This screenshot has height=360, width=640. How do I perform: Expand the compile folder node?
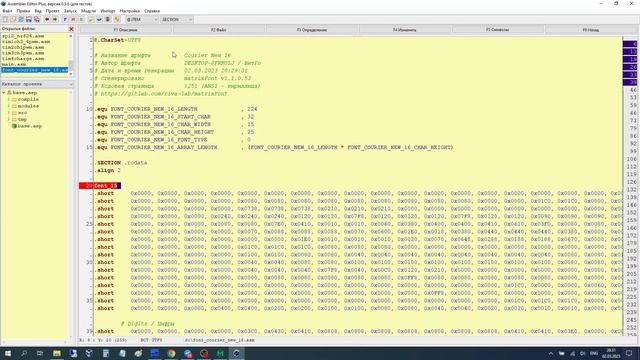pyautogui.click(x=9, y=100)
